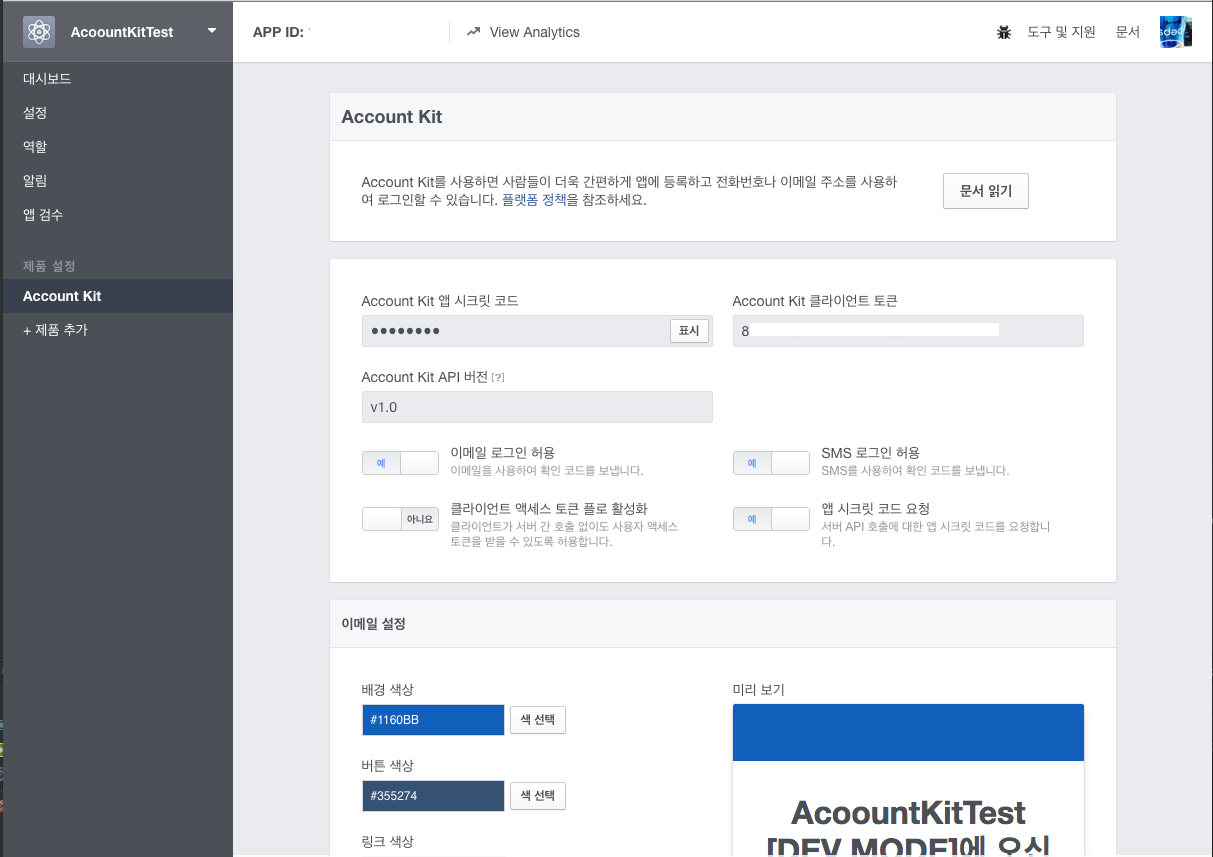
Task: Click the 링크 색상 label
Action: [387, 842]
